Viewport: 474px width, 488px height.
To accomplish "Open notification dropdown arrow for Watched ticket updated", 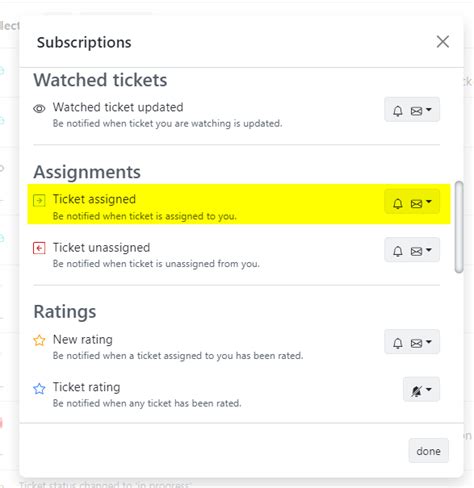I will coord(429,109).
